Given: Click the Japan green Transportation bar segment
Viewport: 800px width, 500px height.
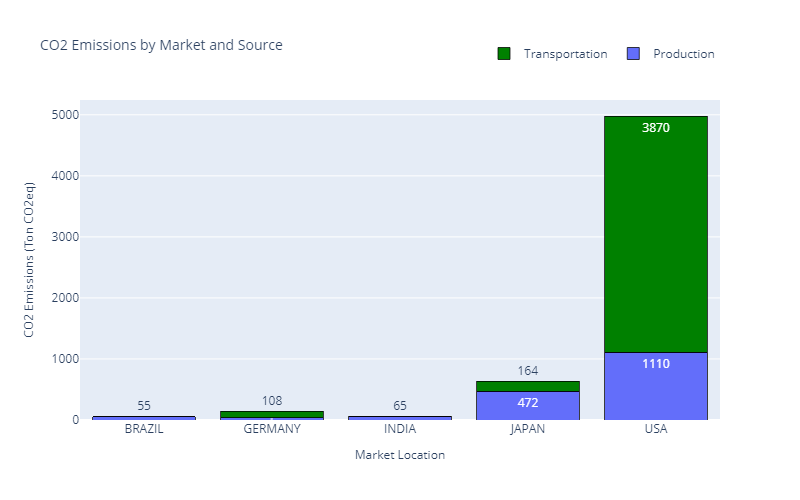Looking at the screenshot, I should (x=528, y=386).
